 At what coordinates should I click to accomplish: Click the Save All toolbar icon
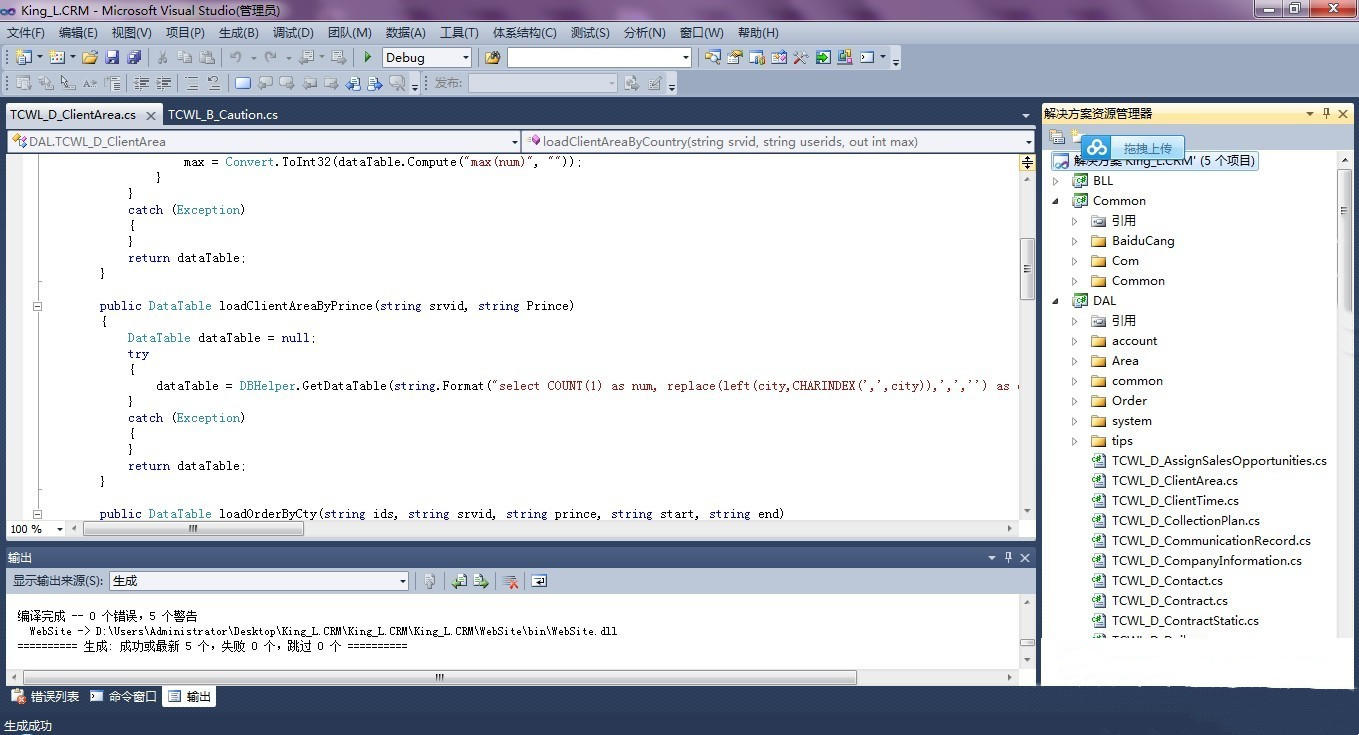pyautogui.click(x=133, y=58)
